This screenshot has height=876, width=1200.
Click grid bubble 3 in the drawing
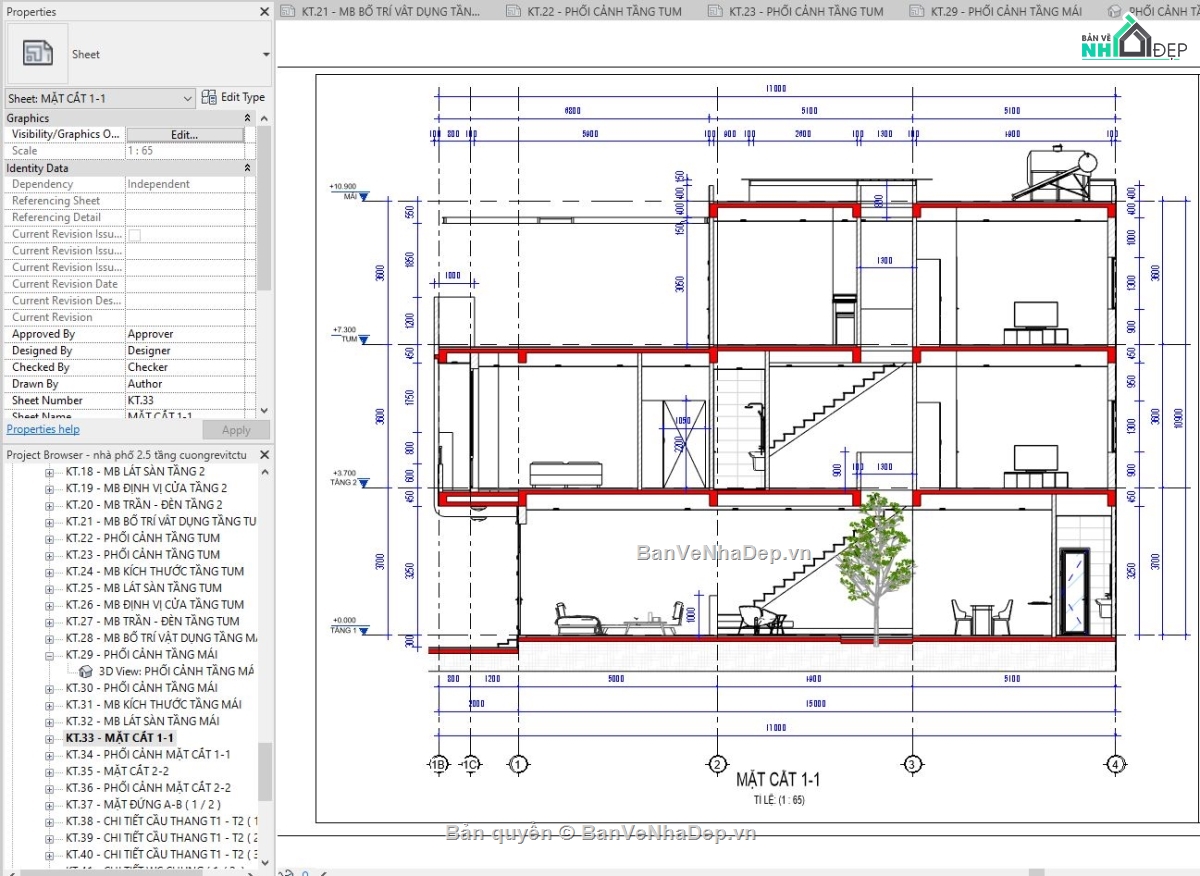tap(912, 765)
